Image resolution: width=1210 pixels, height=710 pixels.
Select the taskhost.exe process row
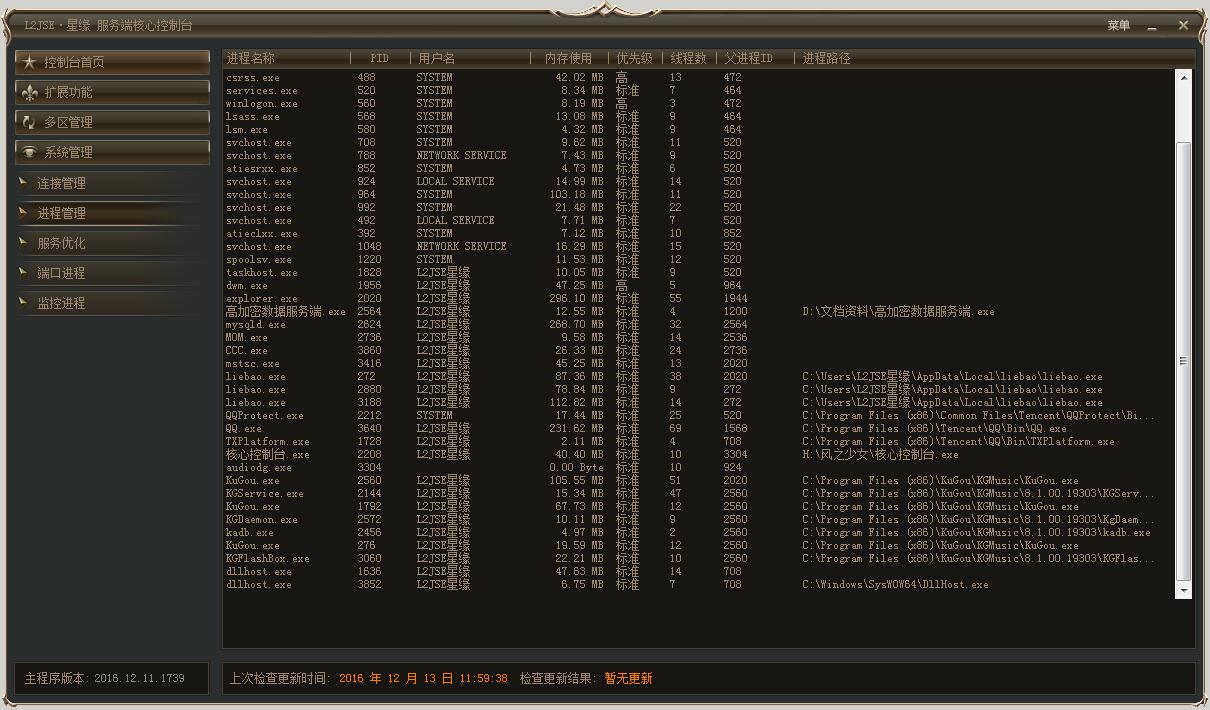click(x=697, y=272)
